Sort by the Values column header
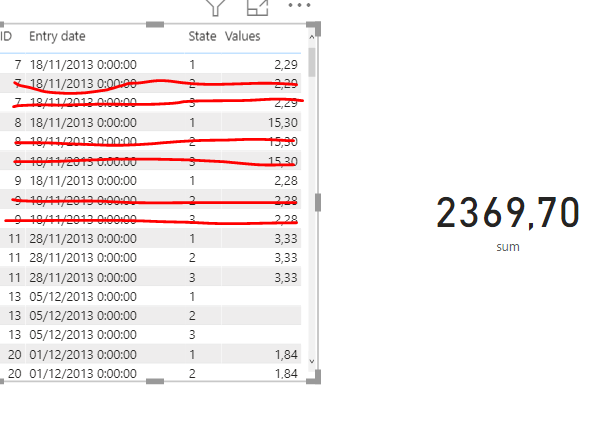The image size is (610, 428). click(x=242, y=36)
